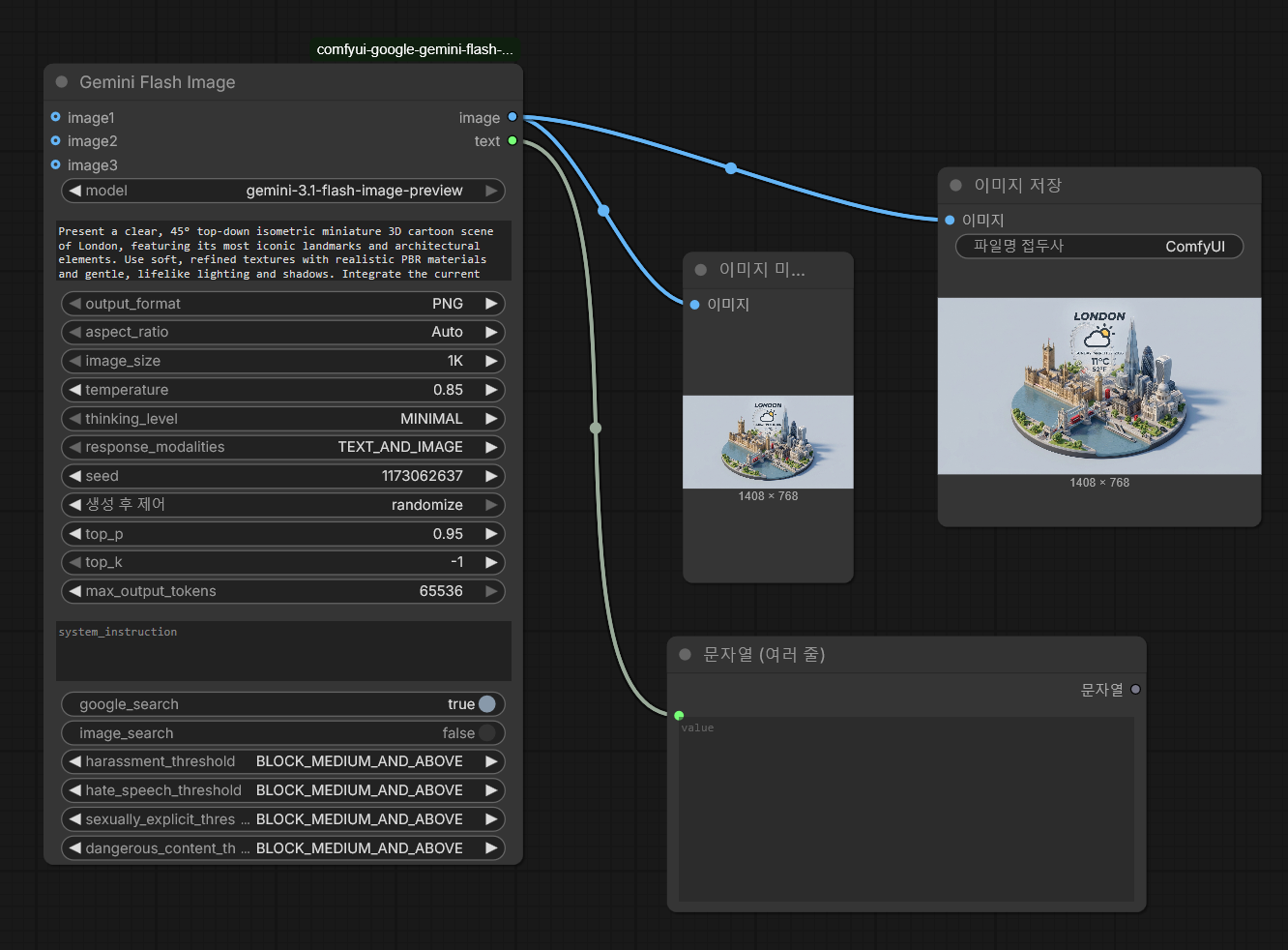
Task: Click the system_instruction text area
Action: coord(283,651)
